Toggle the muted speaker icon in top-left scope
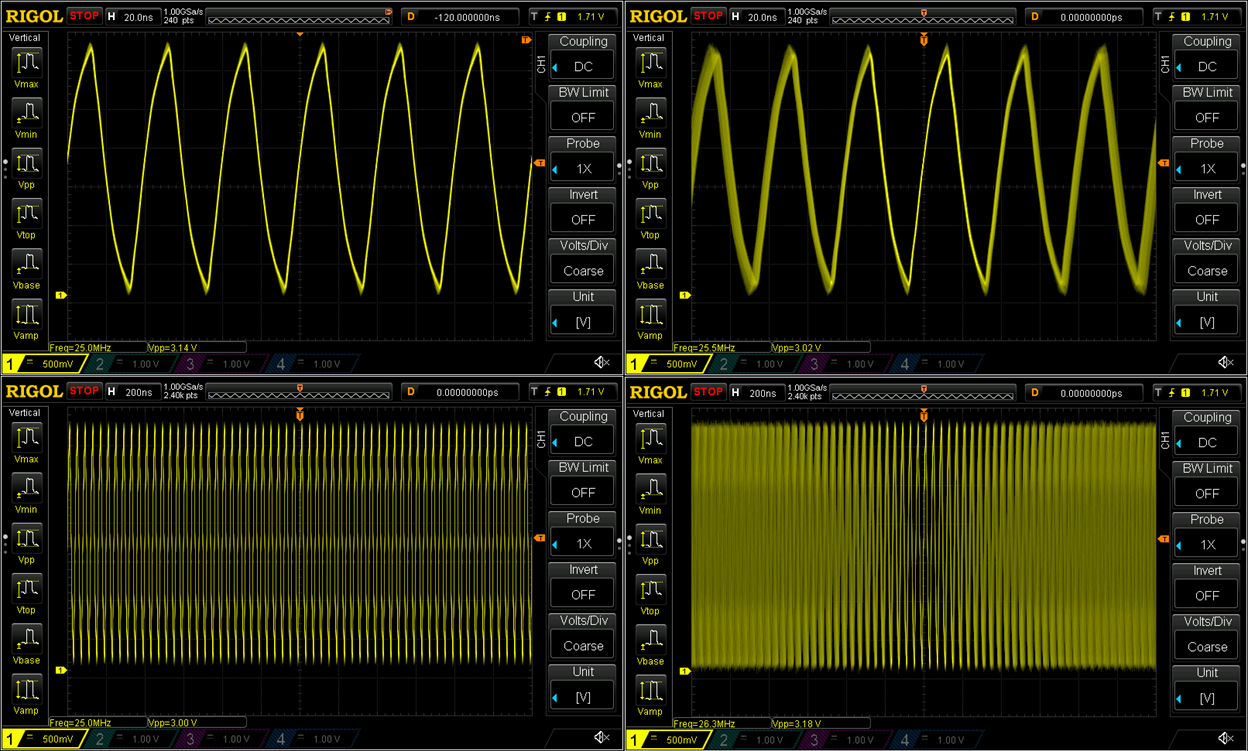1248x751 pixels. (x=602, y=362)
